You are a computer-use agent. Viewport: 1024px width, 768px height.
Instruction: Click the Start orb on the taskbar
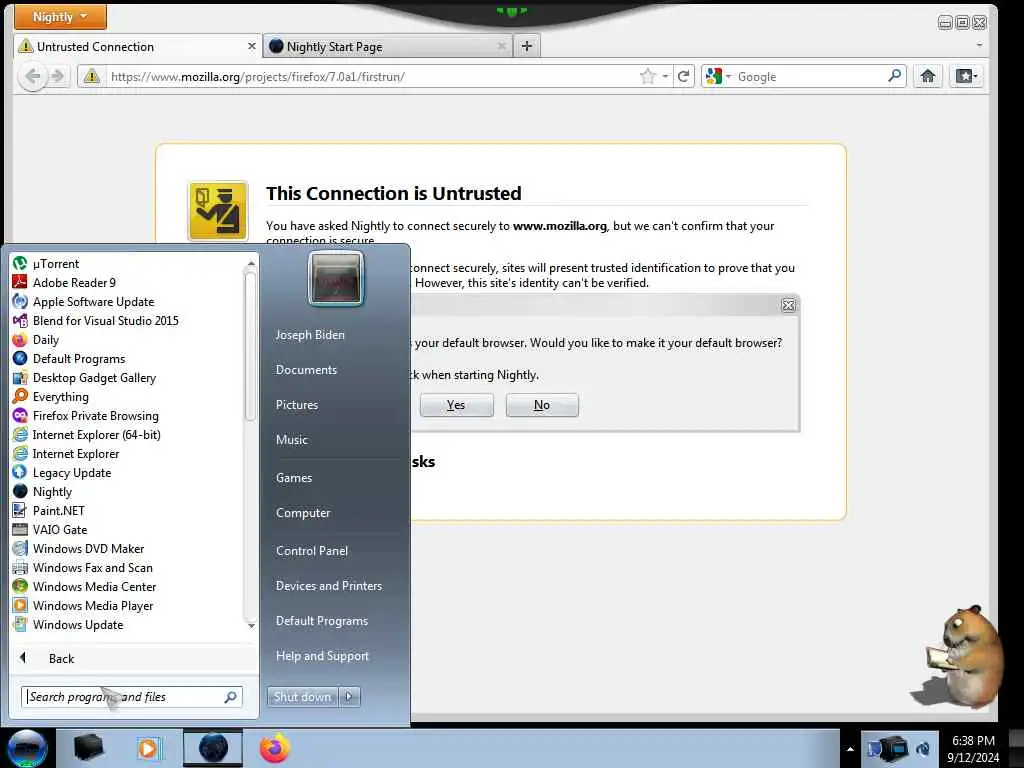(x=26, y=748)
